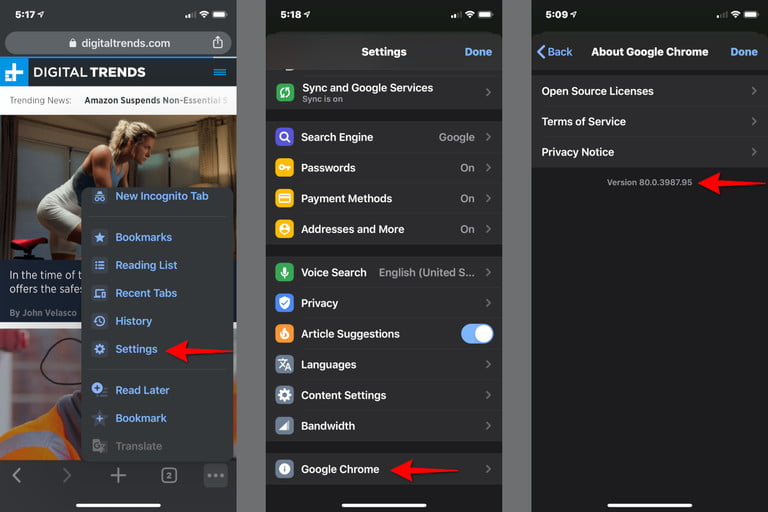This screenshot has width=768, height=512.
Task: Tap the Bookmarks star icon
Action: coord(99,238)
